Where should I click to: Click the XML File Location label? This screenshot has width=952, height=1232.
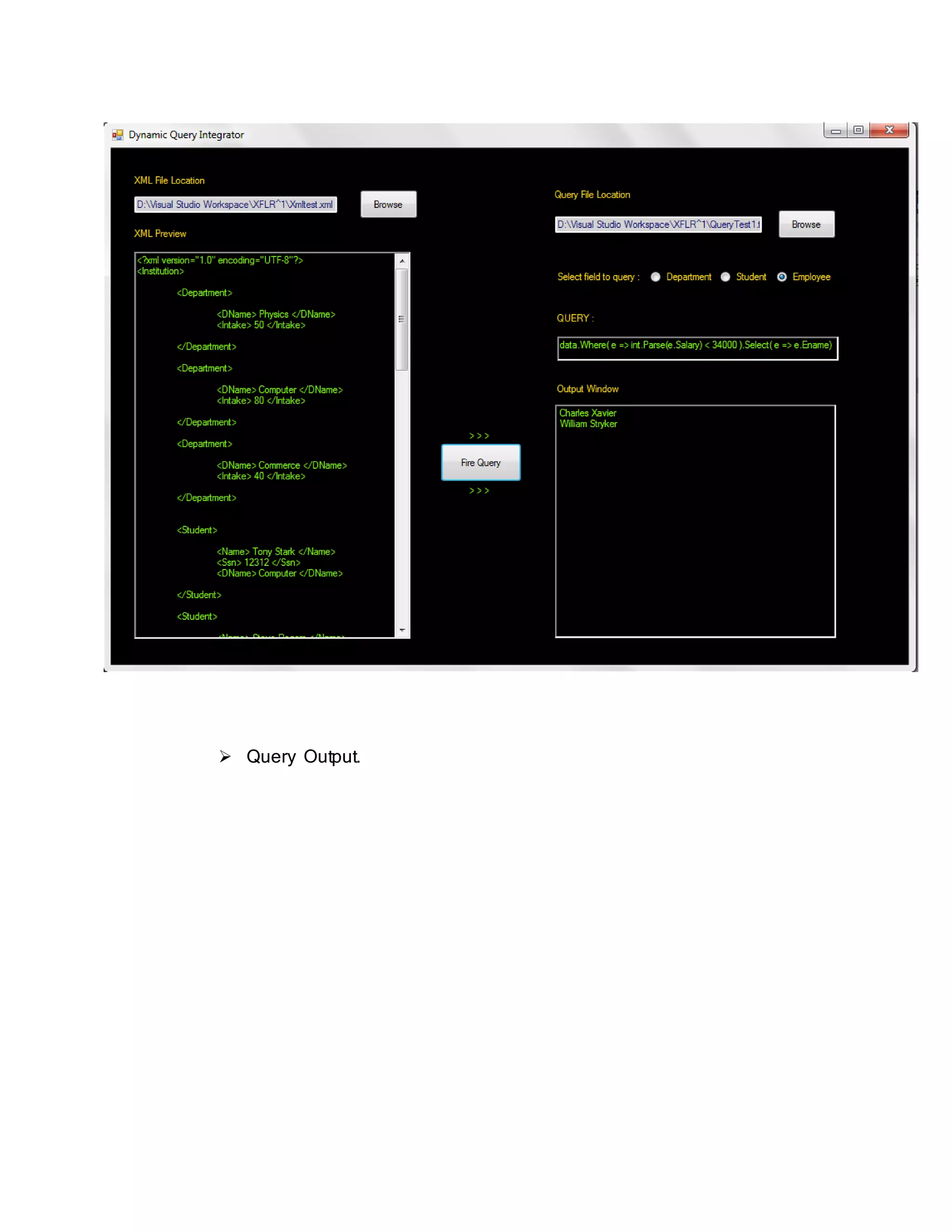tap(169, 180)
